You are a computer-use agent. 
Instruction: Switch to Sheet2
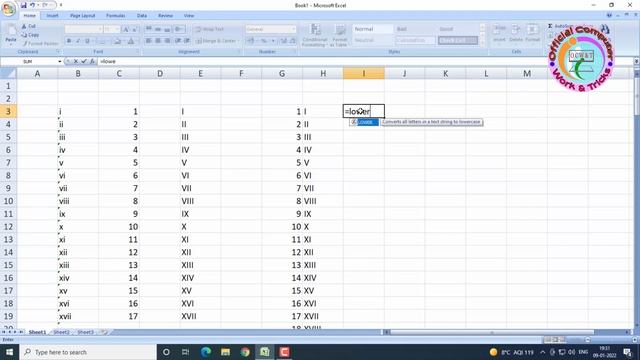tap(61, 332)
